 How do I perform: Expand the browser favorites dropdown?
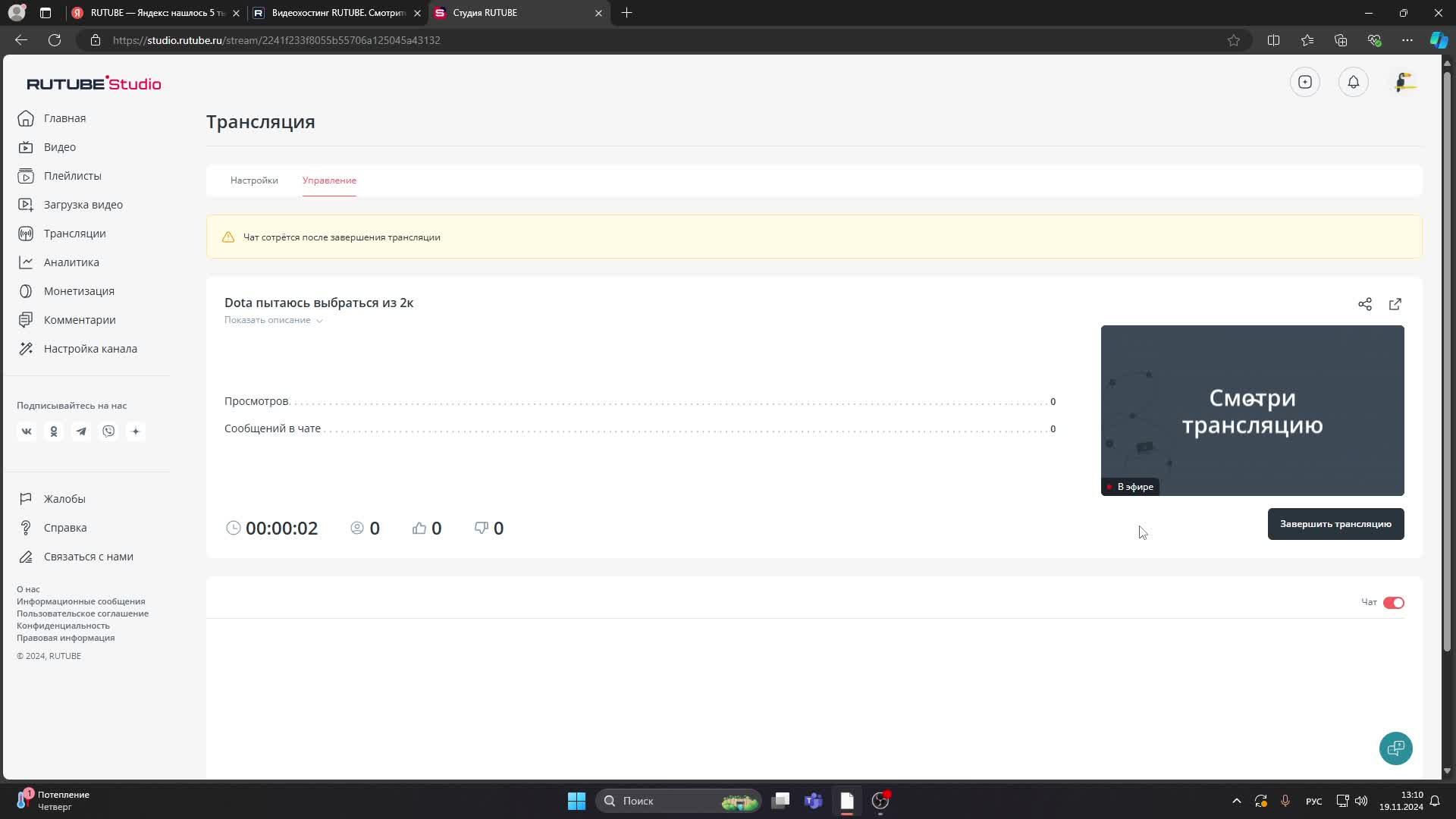pyautogui.click(x=1307, y=40)
